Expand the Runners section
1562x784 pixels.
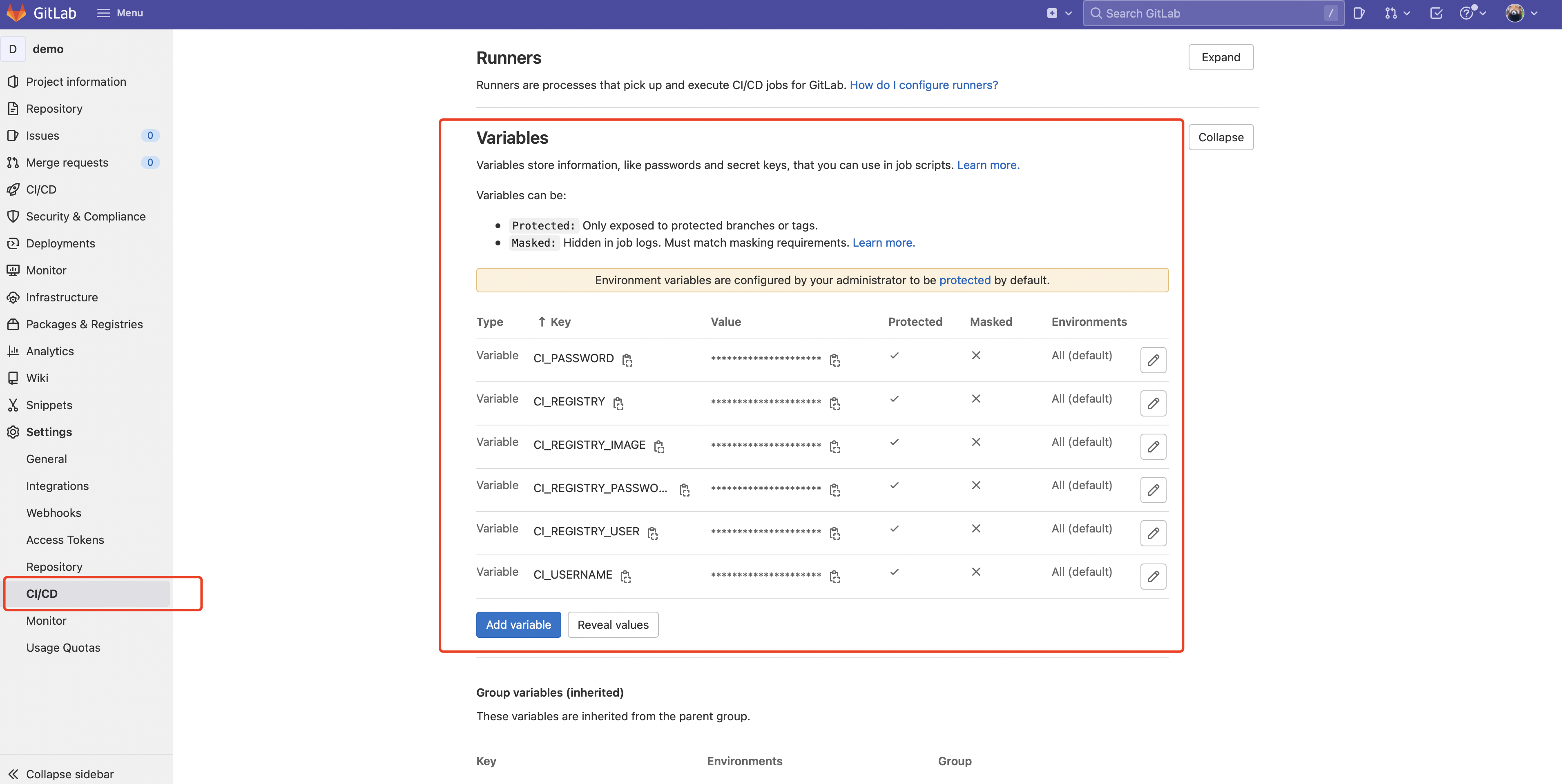(1220, 57)
